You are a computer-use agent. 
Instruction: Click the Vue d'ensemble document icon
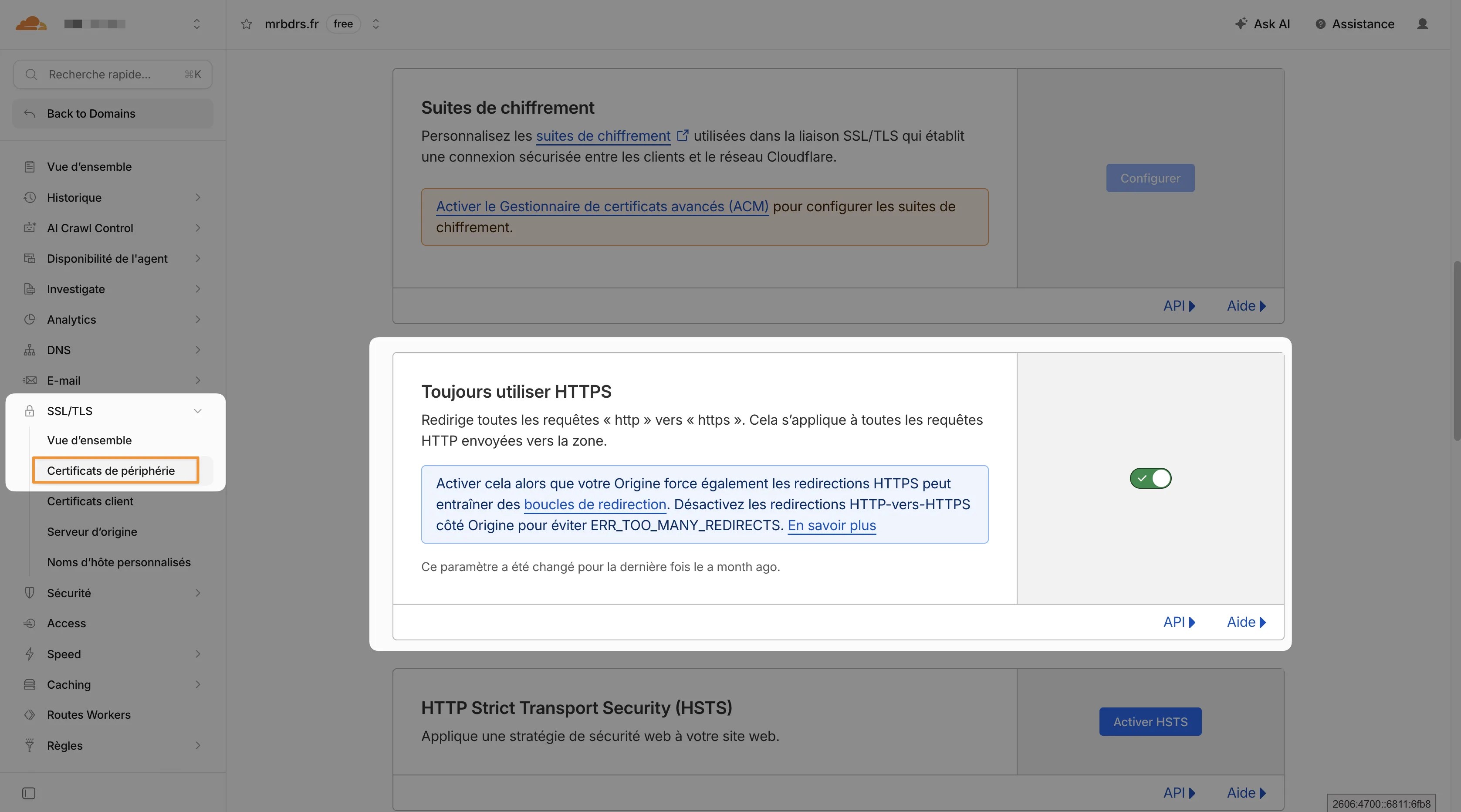pyautogui.click(x=30, y=167)
